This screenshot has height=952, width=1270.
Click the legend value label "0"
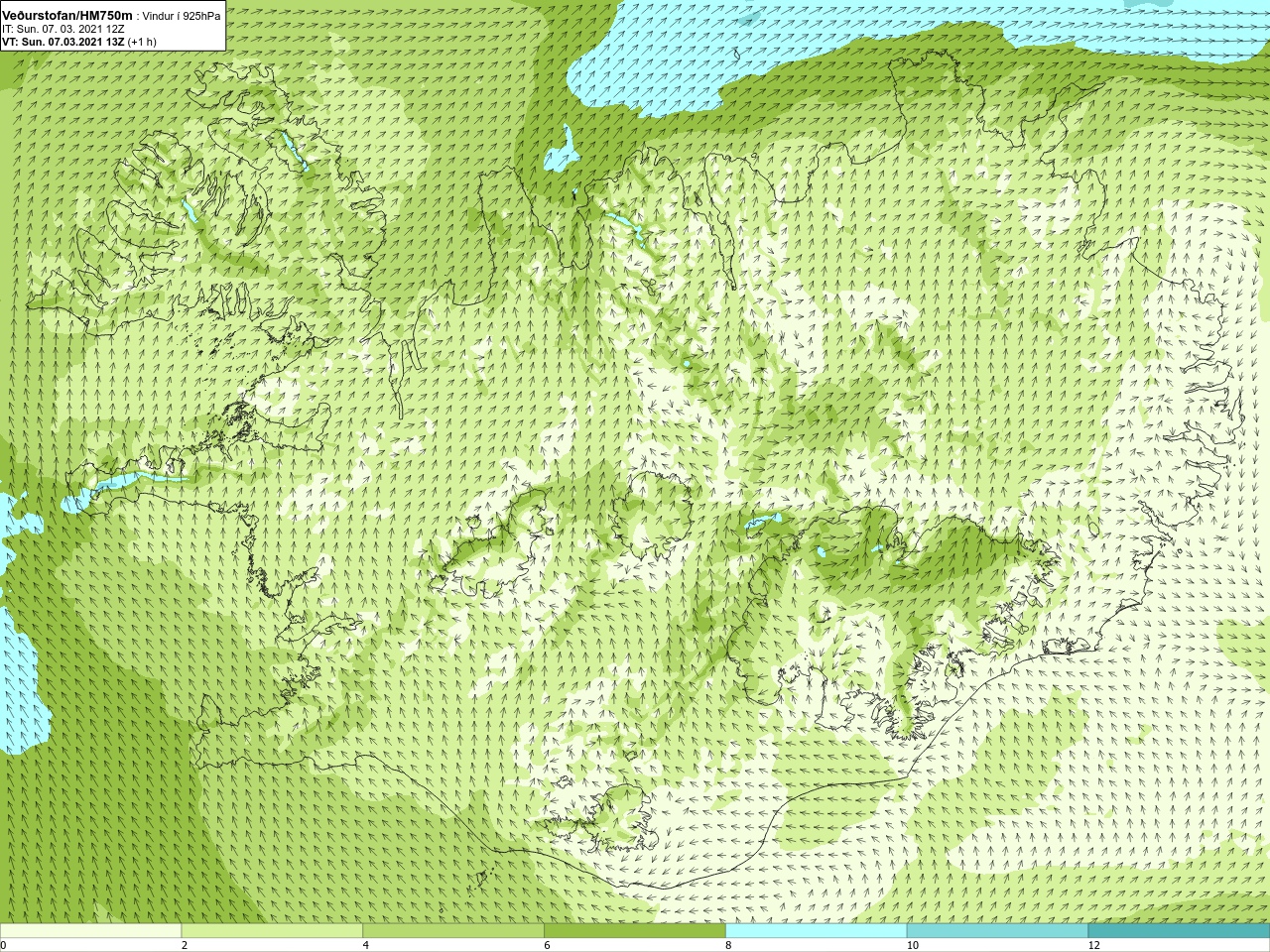[x=4, y=946]
